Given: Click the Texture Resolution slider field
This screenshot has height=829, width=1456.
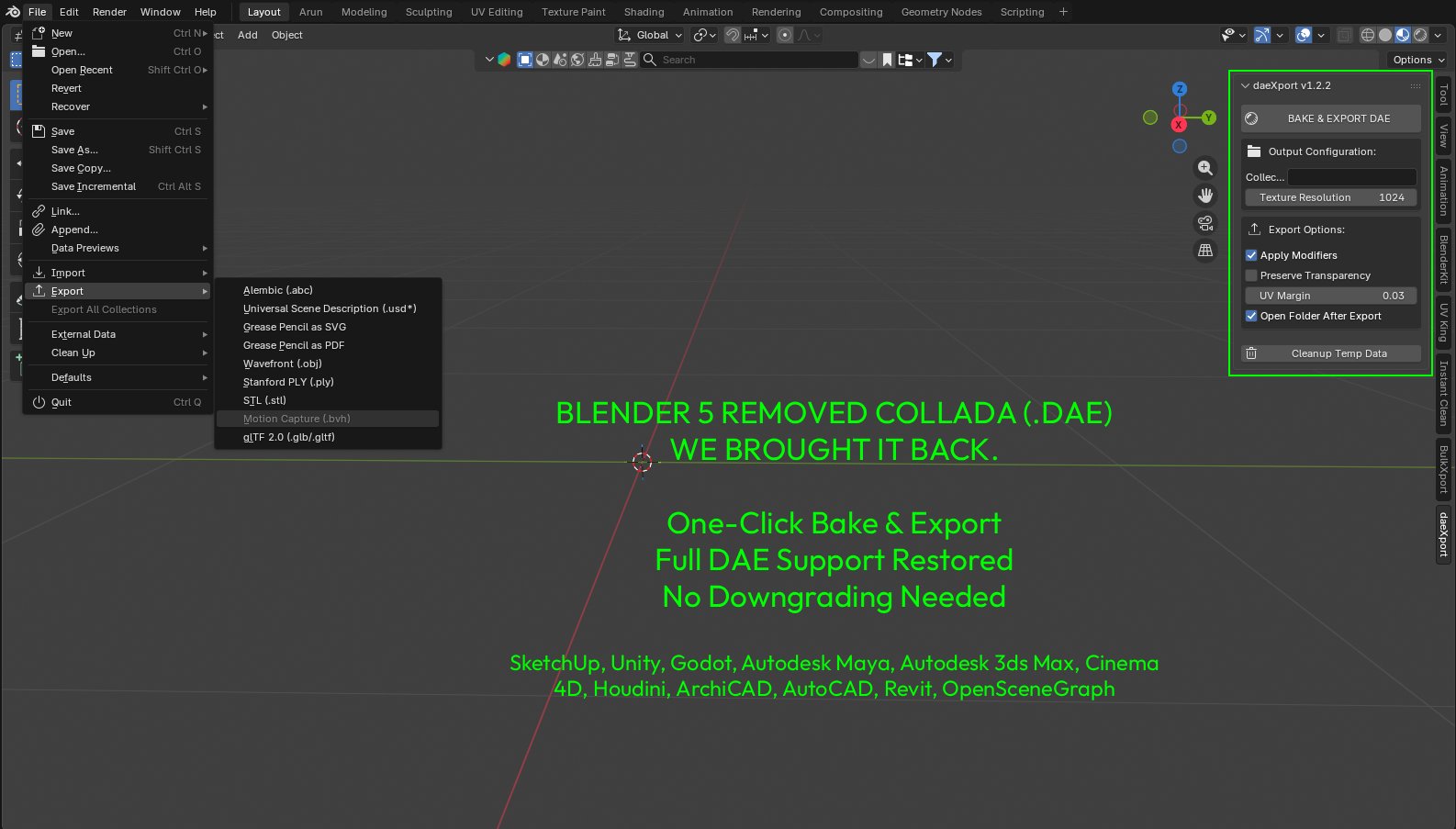Looking at the screenshot, I should pyautogui.click(x=1331, y=197).
